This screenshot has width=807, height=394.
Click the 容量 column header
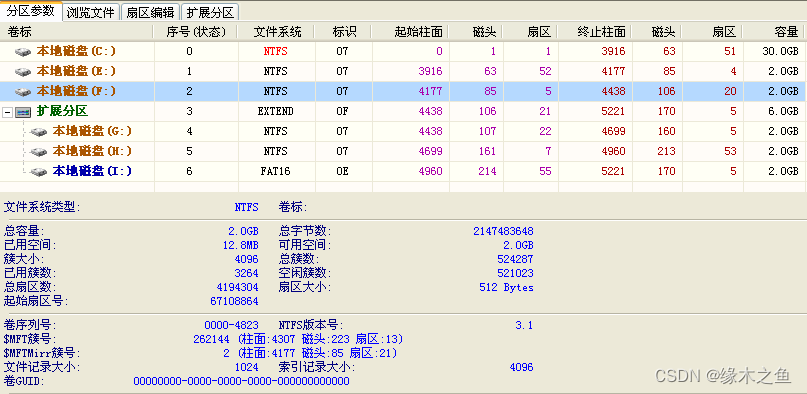point(774,32)
